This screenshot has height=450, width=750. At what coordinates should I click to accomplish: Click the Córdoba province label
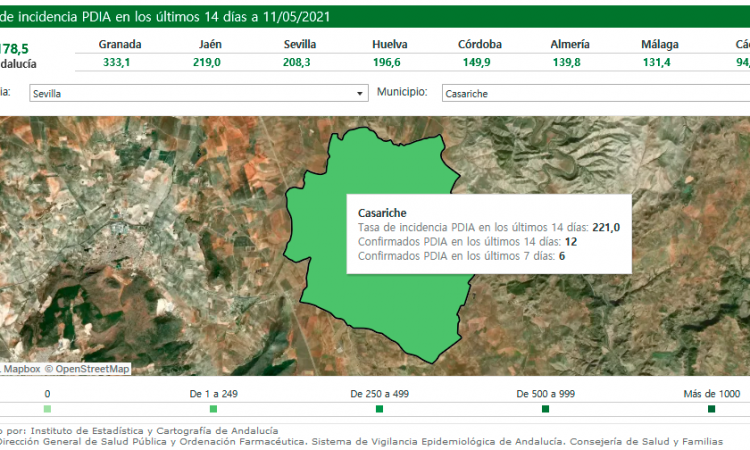(479, 44)
